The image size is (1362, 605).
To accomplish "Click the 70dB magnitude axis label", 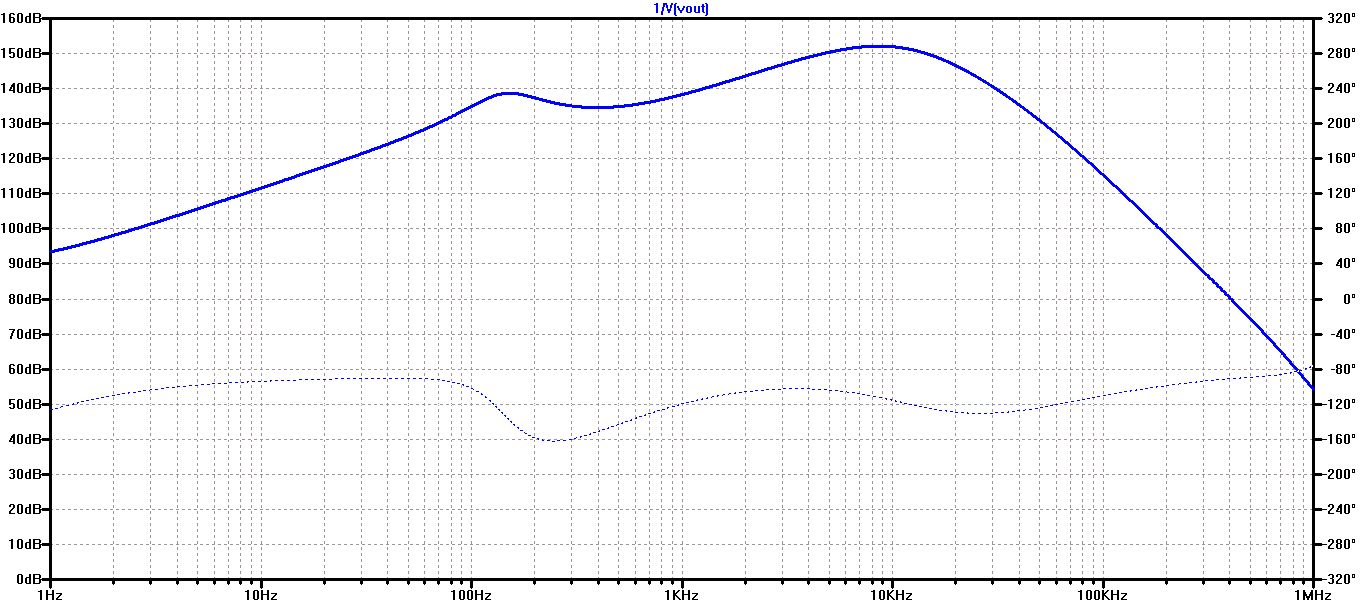I will (24, 334).
